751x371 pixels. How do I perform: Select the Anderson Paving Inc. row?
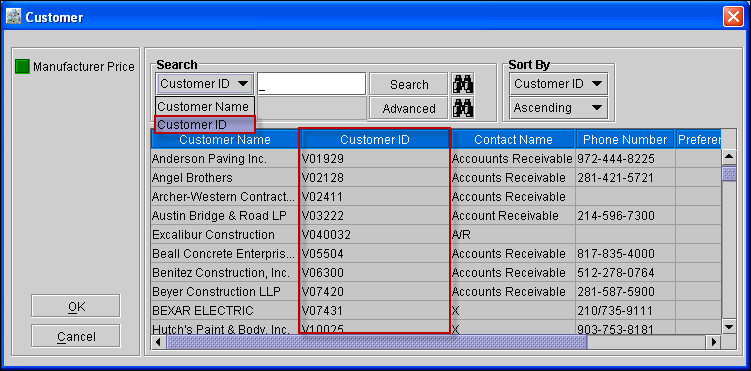point(436,158)
